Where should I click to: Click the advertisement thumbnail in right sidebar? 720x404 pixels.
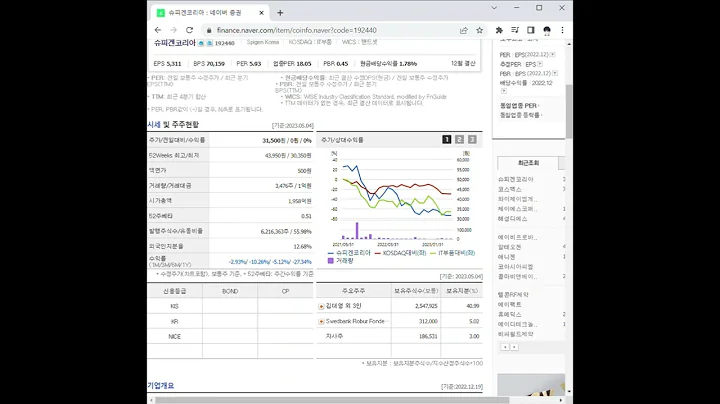pos(531,385)
